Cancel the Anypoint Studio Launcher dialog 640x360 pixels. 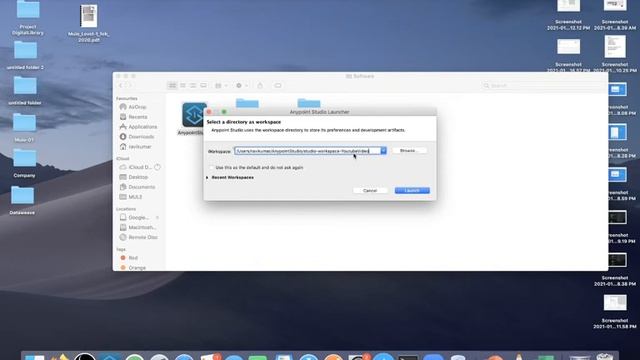(x=370, y=191)
